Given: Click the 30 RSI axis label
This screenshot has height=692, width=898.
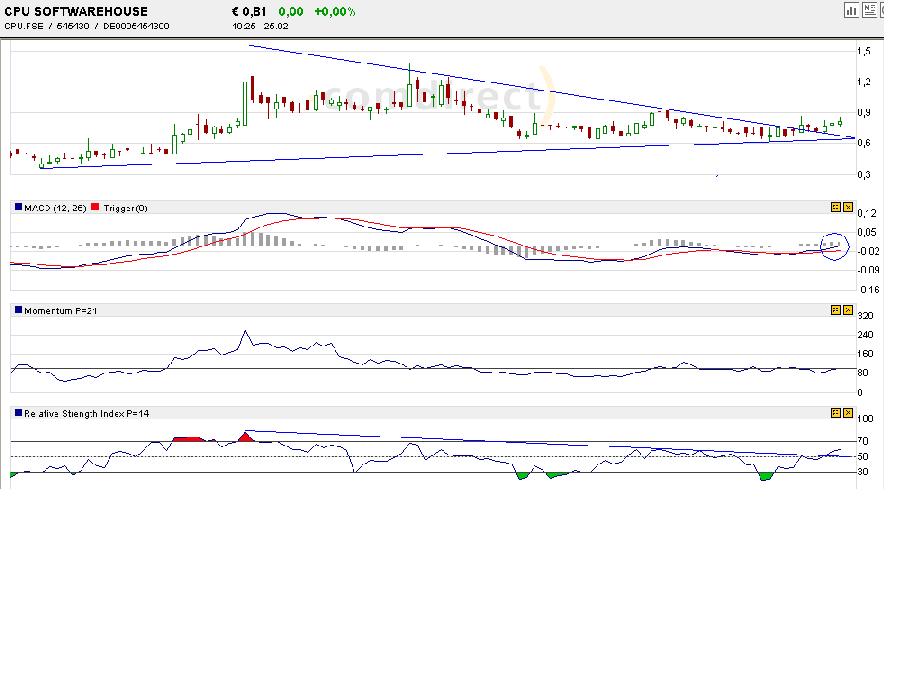Looking at the screenshot, I should tap(863, 472).
